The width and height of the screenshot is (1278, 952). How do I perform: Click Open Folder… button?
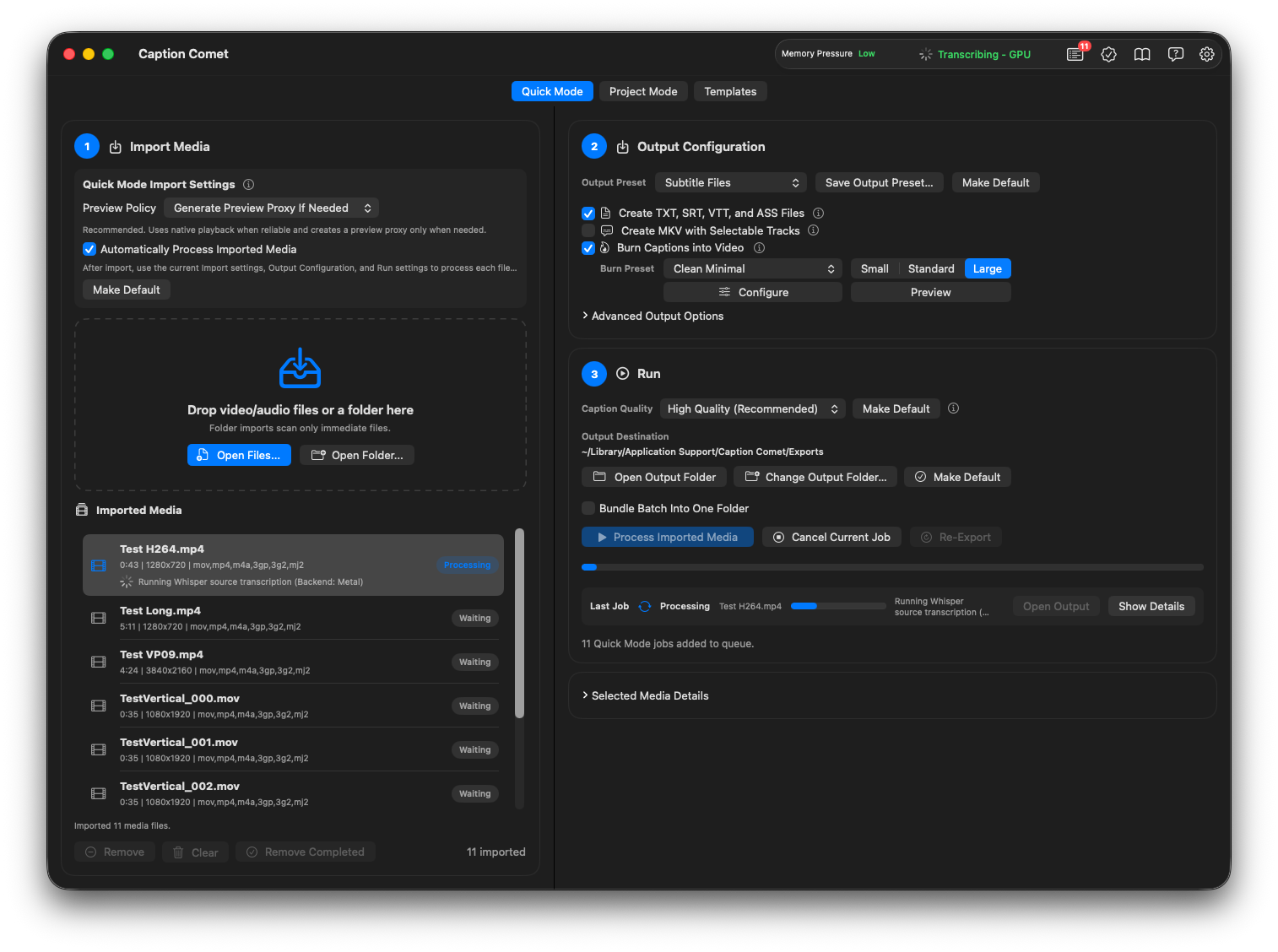coord(357,455)
